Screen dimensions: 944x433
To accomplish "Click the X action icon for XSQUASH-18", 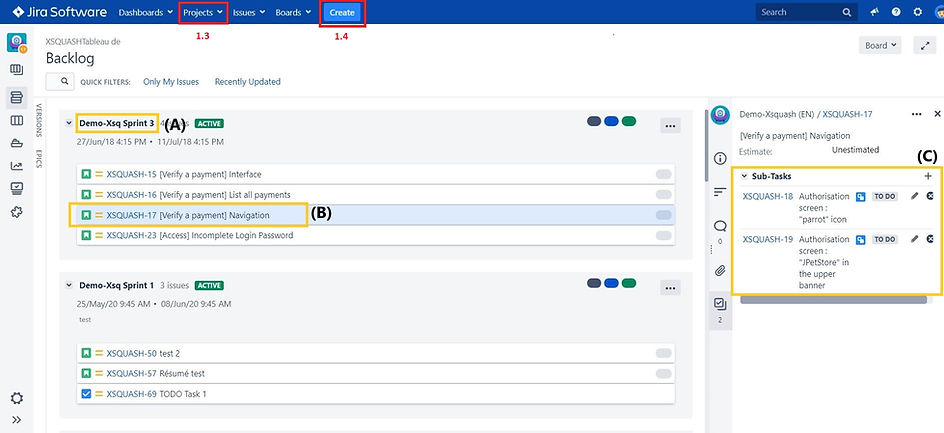I will 930,196.
